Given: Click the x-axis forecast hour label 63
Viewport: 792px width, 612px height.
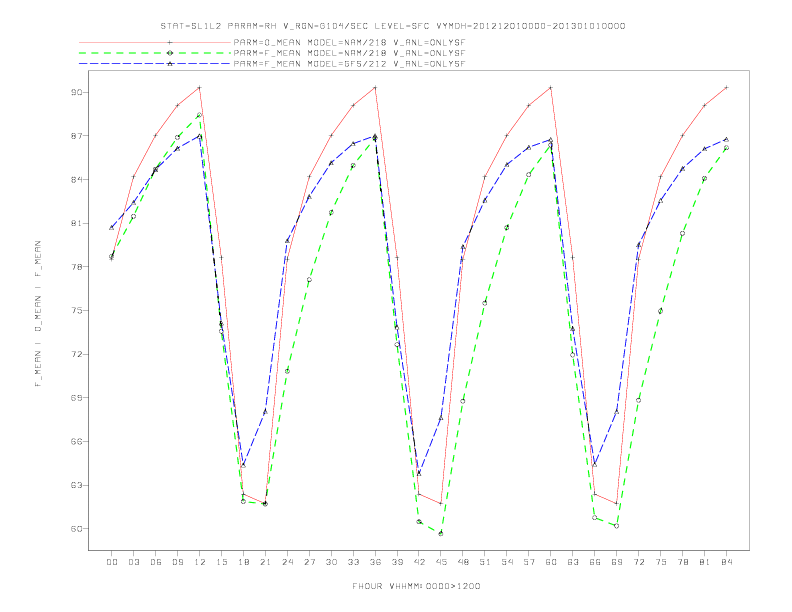Looking at the screenshot, I should tap(573, 562).
